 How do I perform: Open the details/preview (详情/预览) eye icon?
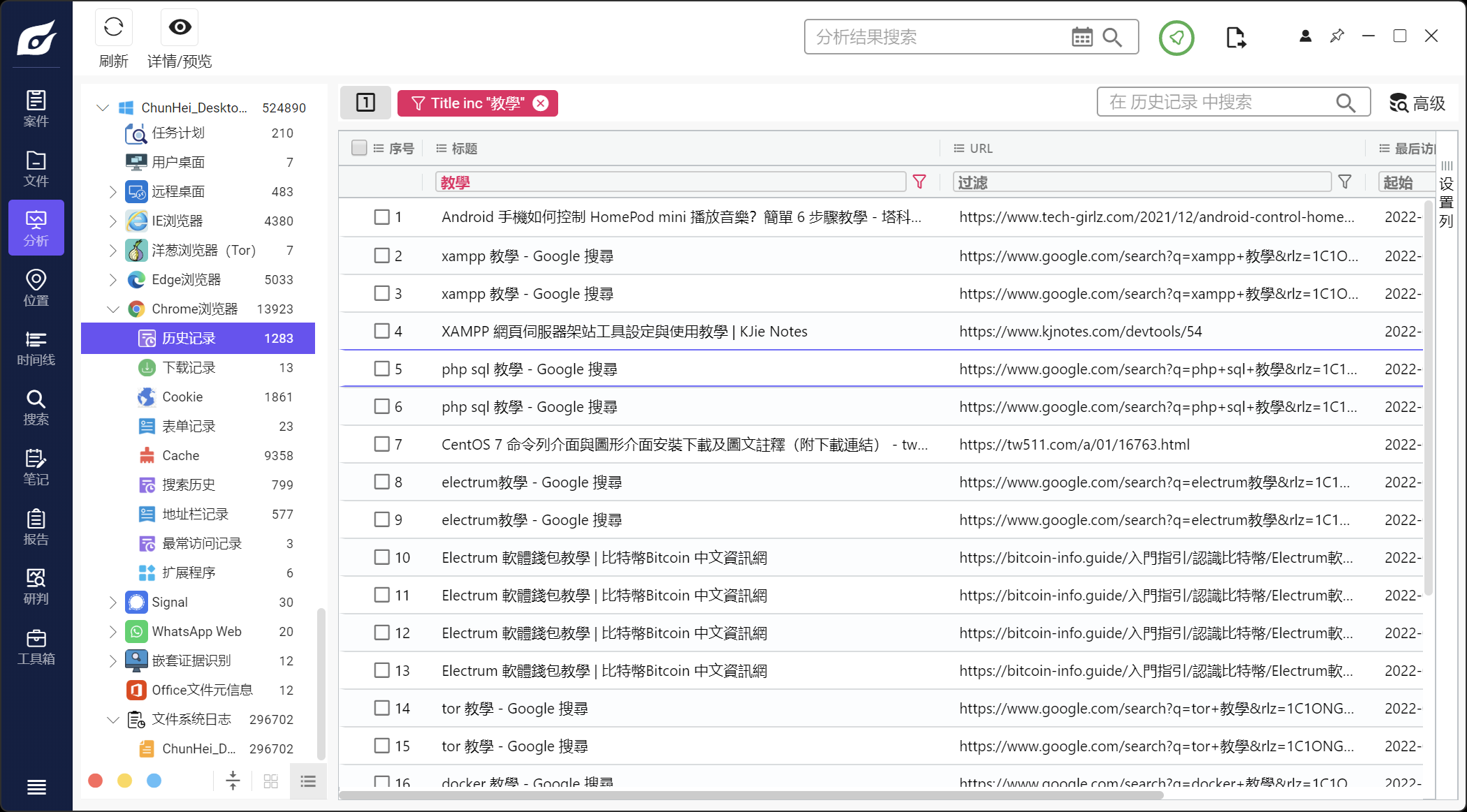click(180, 27)
